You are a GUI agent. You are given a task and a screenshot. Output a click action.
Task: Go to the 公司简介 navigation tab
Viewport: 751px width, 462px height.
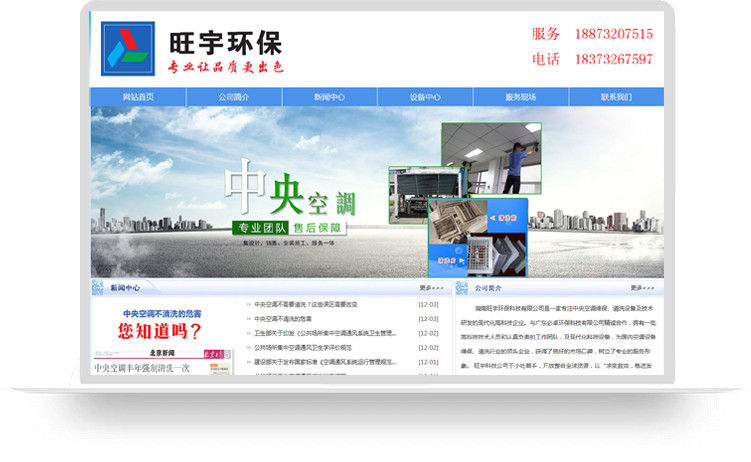(x=234, y=97)
